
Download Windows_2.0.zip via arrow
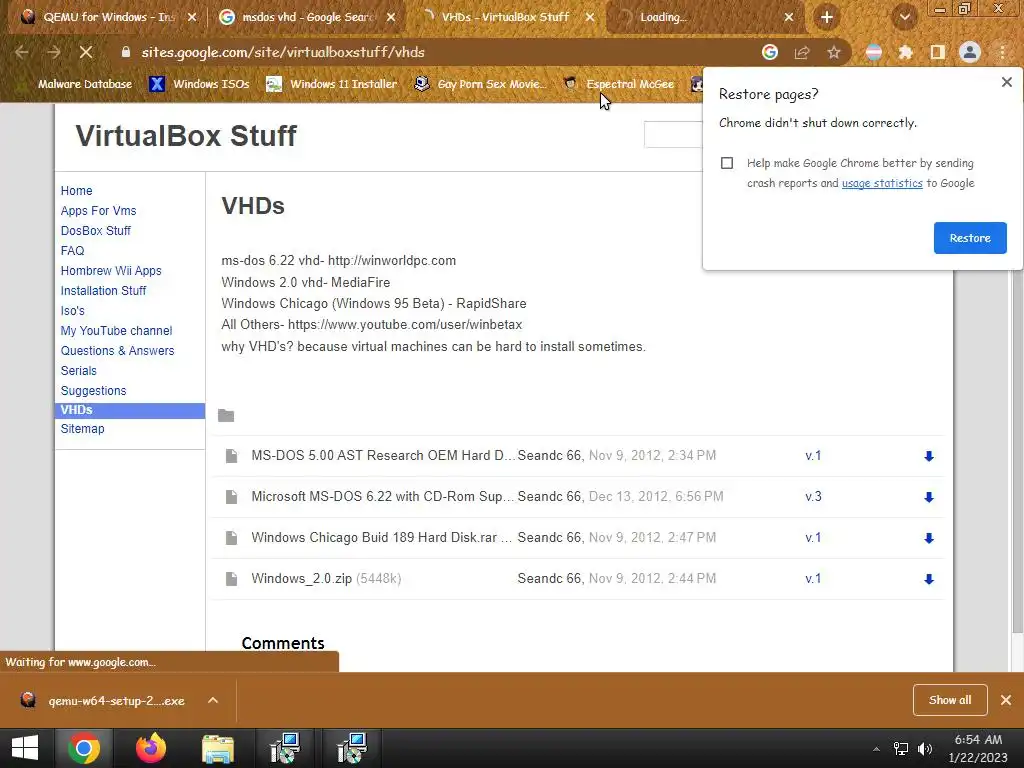pos(929,579)
